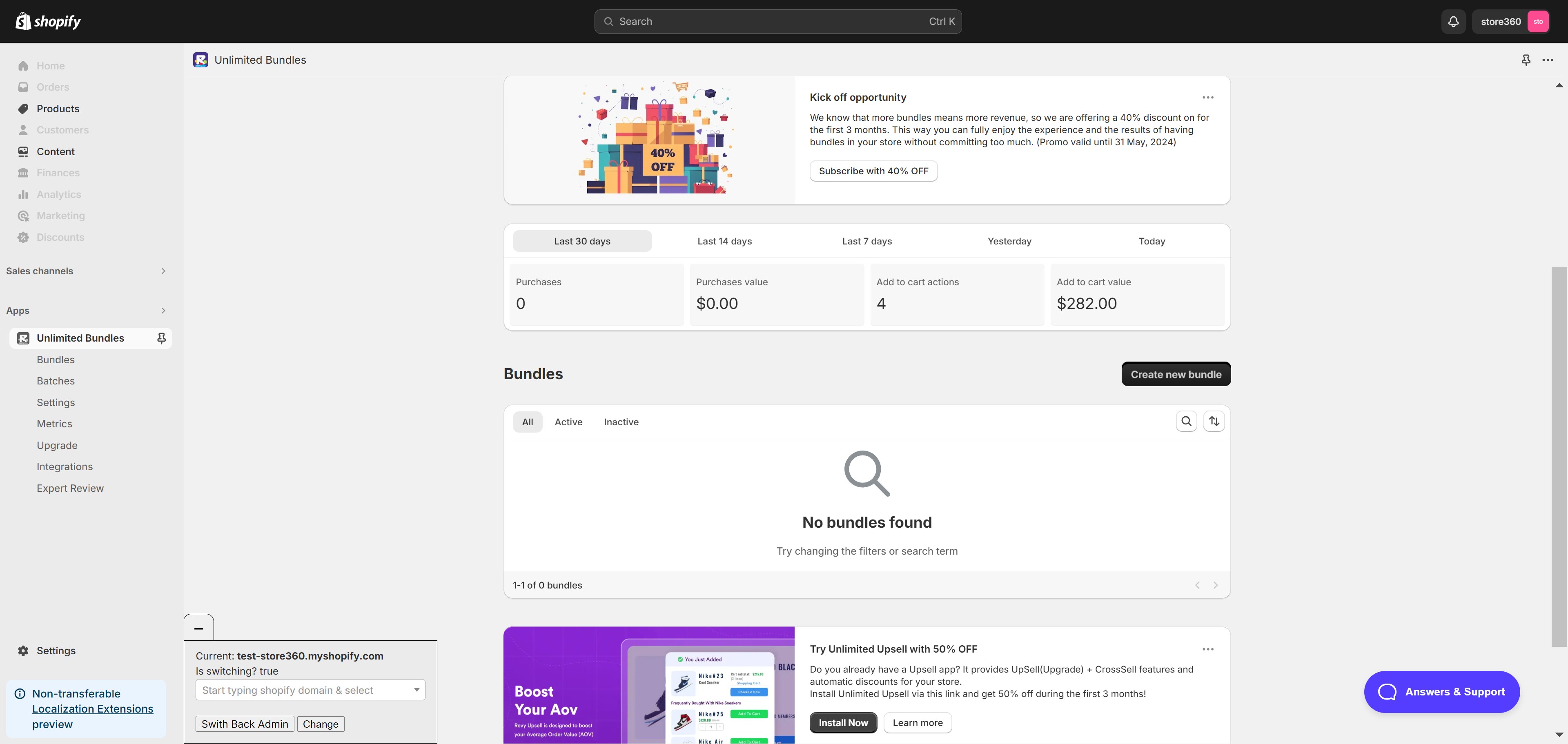Switch to Last 7 days tab

(867, 241)
